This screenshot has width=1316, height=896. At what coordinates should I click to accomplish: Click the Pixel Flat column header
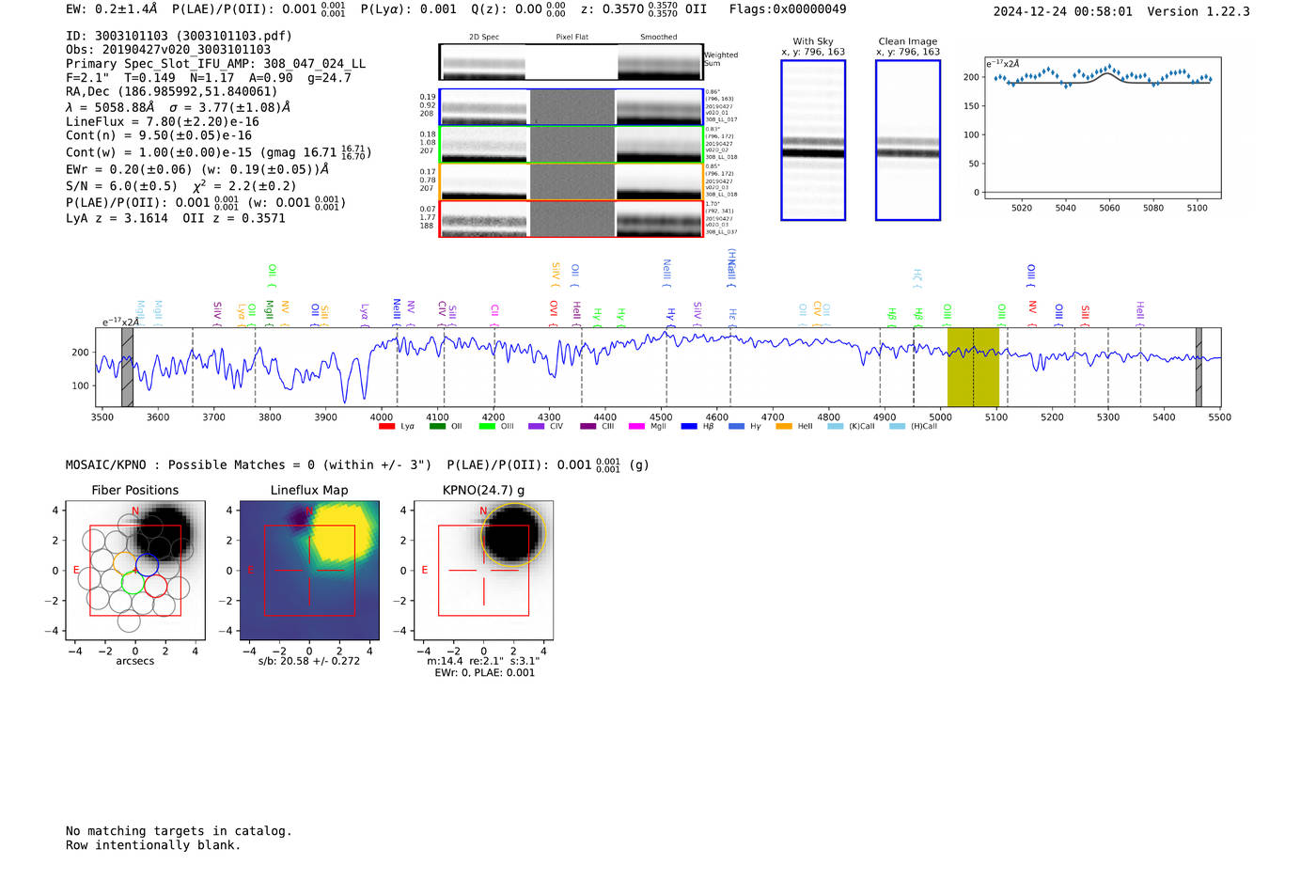tap(572, 38)
